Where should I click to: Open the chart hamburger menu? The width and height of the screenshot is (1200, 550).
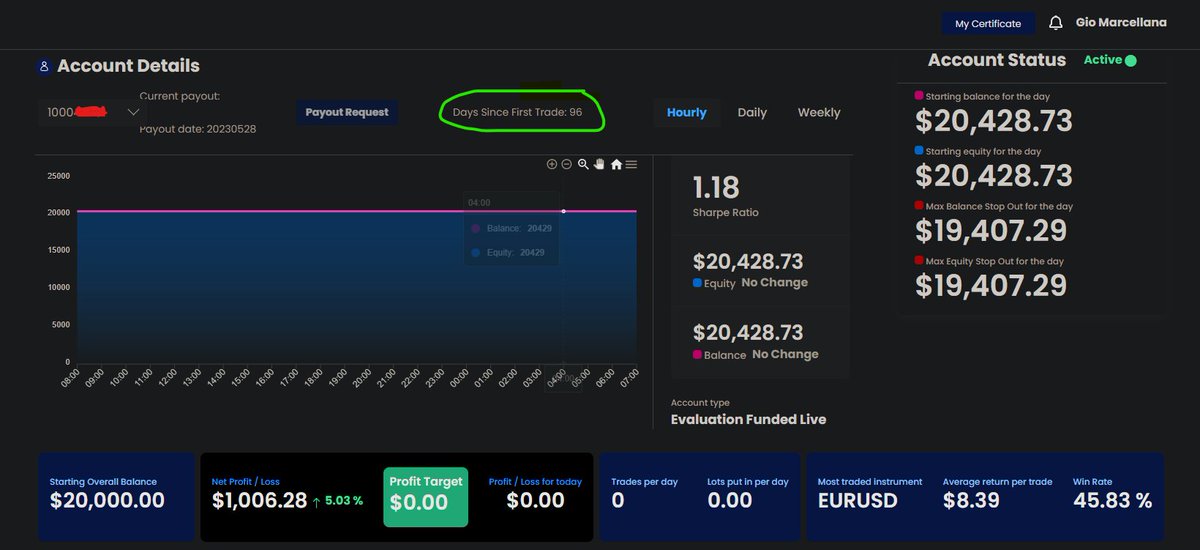631,164
